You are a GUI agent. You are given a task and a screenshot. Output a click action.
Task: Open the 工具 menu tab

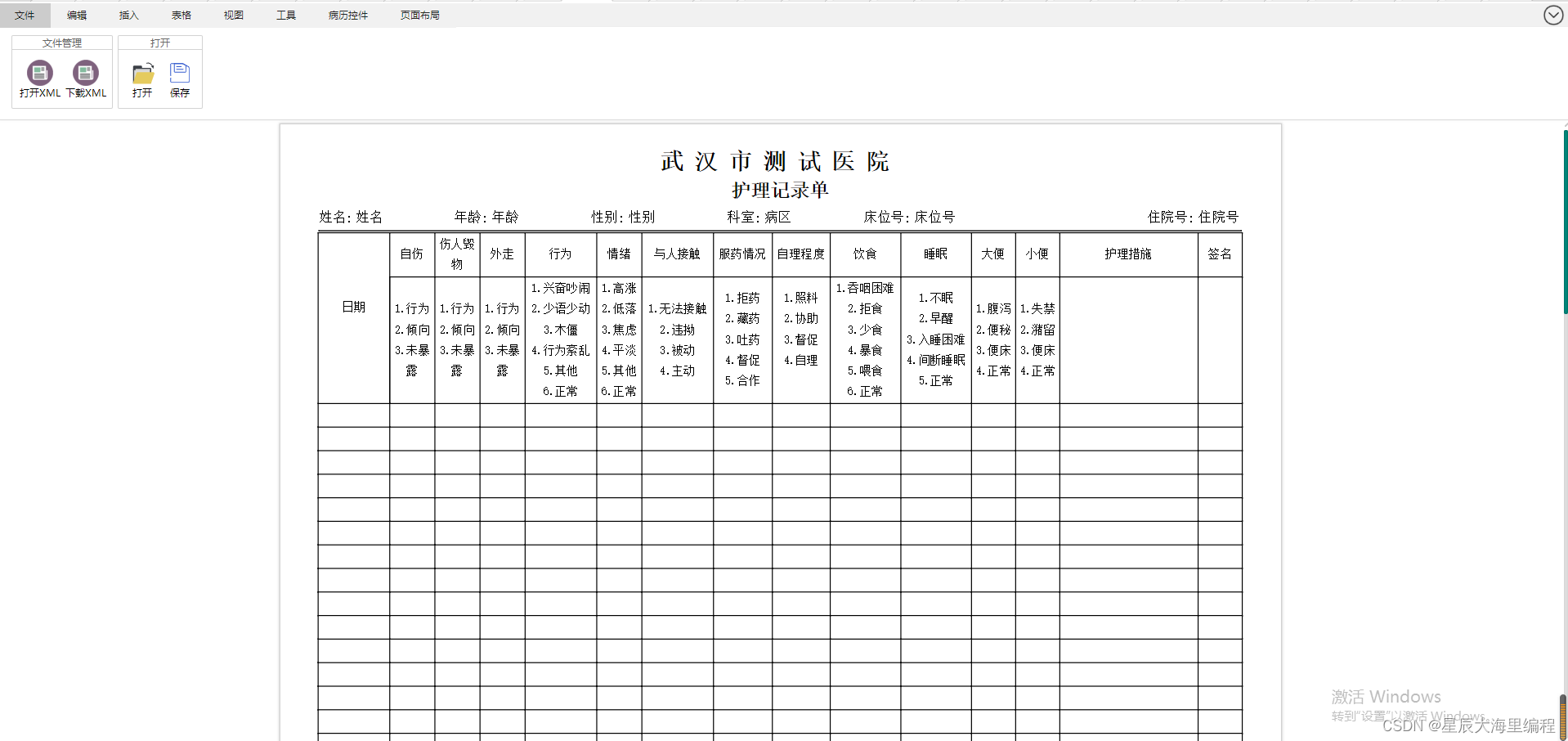[x=286, y=15]
